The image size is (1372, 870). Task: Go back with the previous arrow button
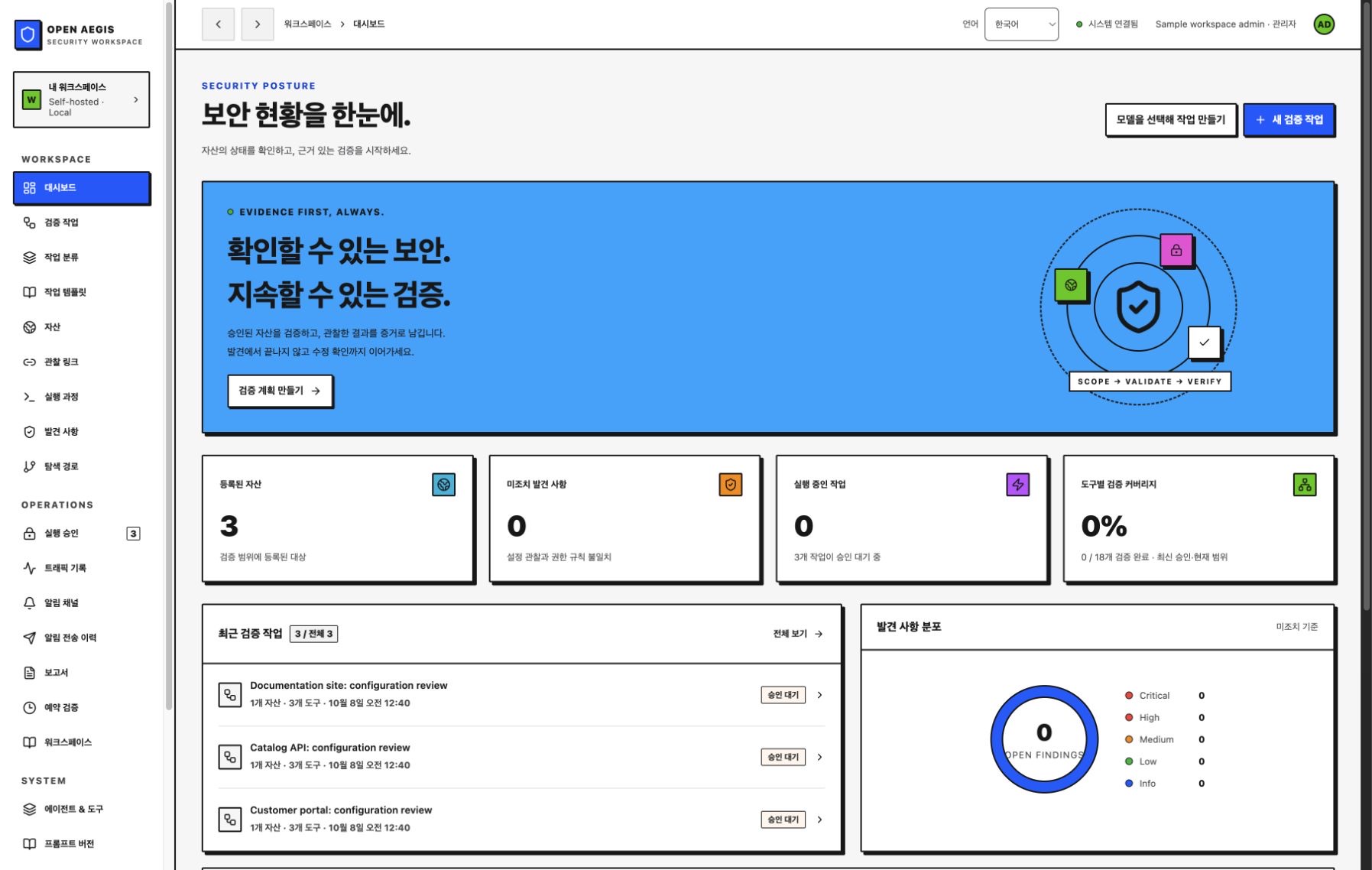pos(218,24)
